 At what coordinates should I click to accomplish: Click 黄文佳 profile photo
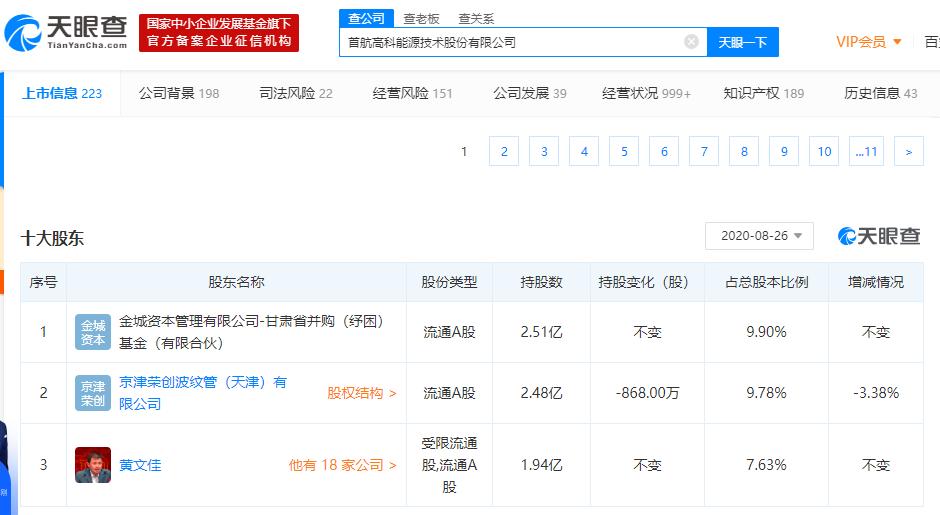pos(93,465)
